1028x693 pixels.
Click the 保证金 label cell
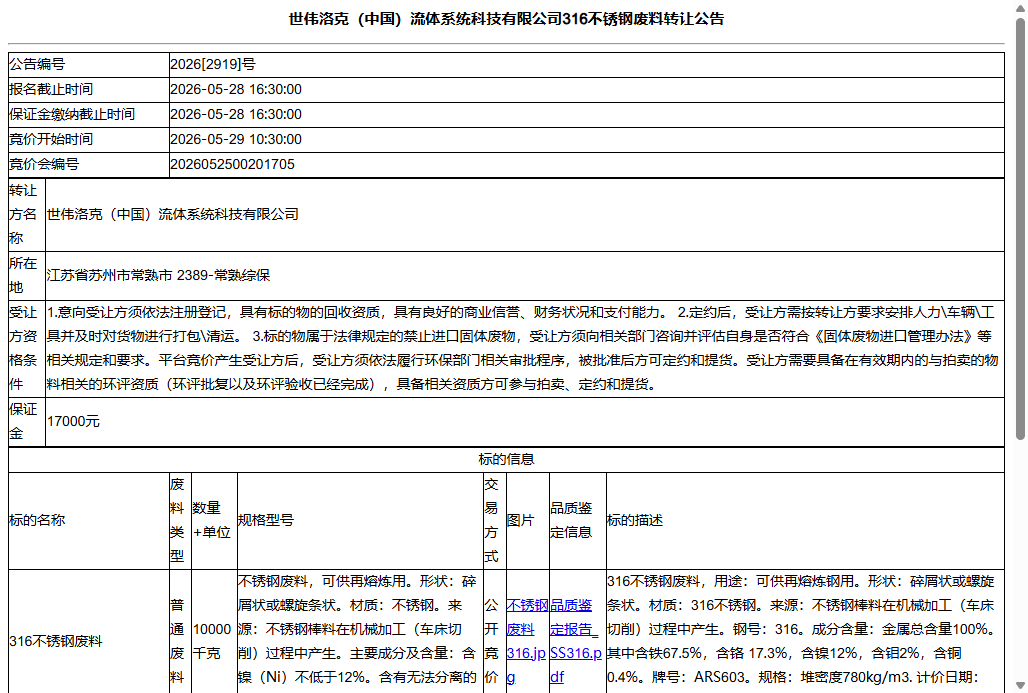pos(27,422)
